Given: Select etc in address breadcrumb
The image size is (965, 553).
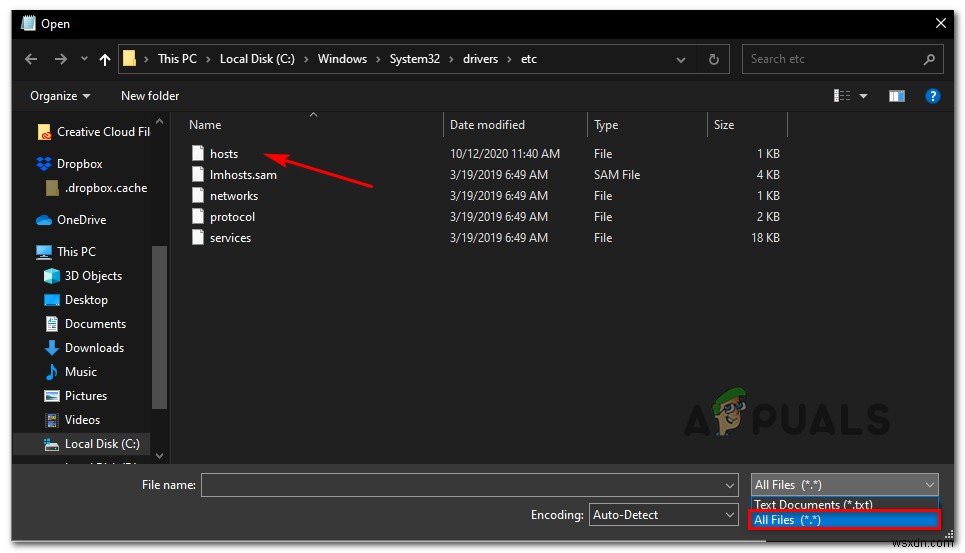Looking at the screenshot, I should (529, 59).
